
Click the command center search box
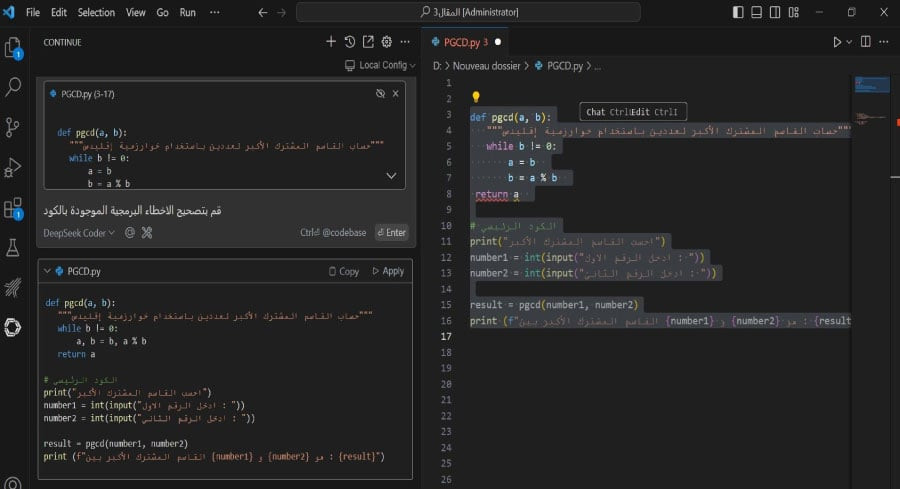pos(468,12)
